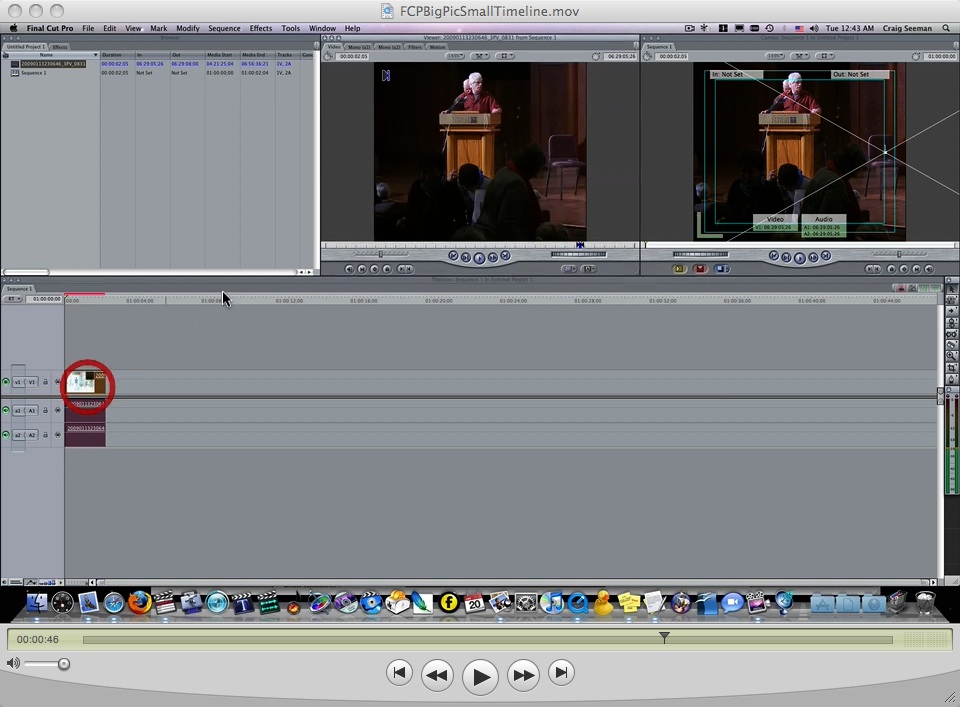The image size is (960, 707).
Task: Click the QuickTime play button
Action: (x=480, y=677)
